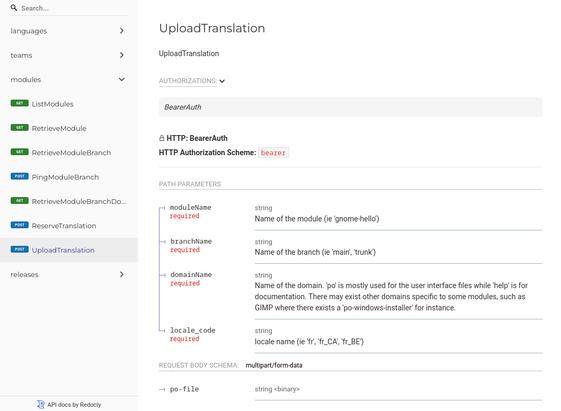Click the POST badge beside PingModuleBranch
This screenshot has width=561, height=411.
(x=19, y=176)
